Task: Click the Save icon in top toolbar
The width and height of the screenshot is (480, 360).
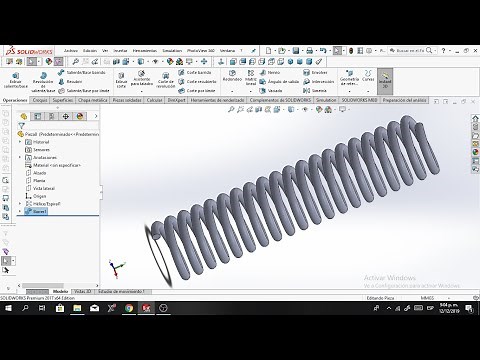Action: (x=296, y=51)
